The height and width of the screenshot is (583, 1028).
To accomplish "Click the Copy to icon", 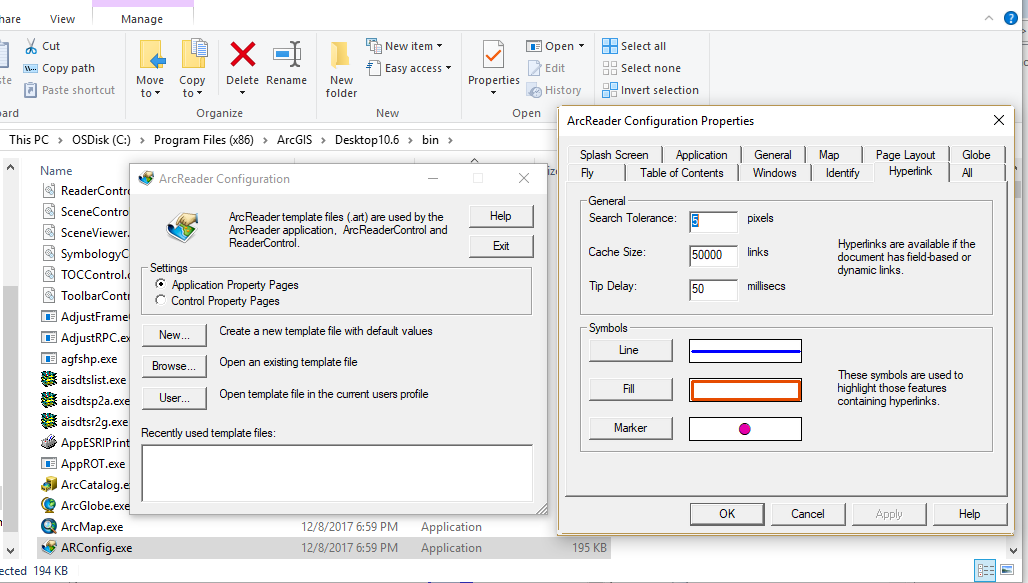I will [x=194, y=54].
